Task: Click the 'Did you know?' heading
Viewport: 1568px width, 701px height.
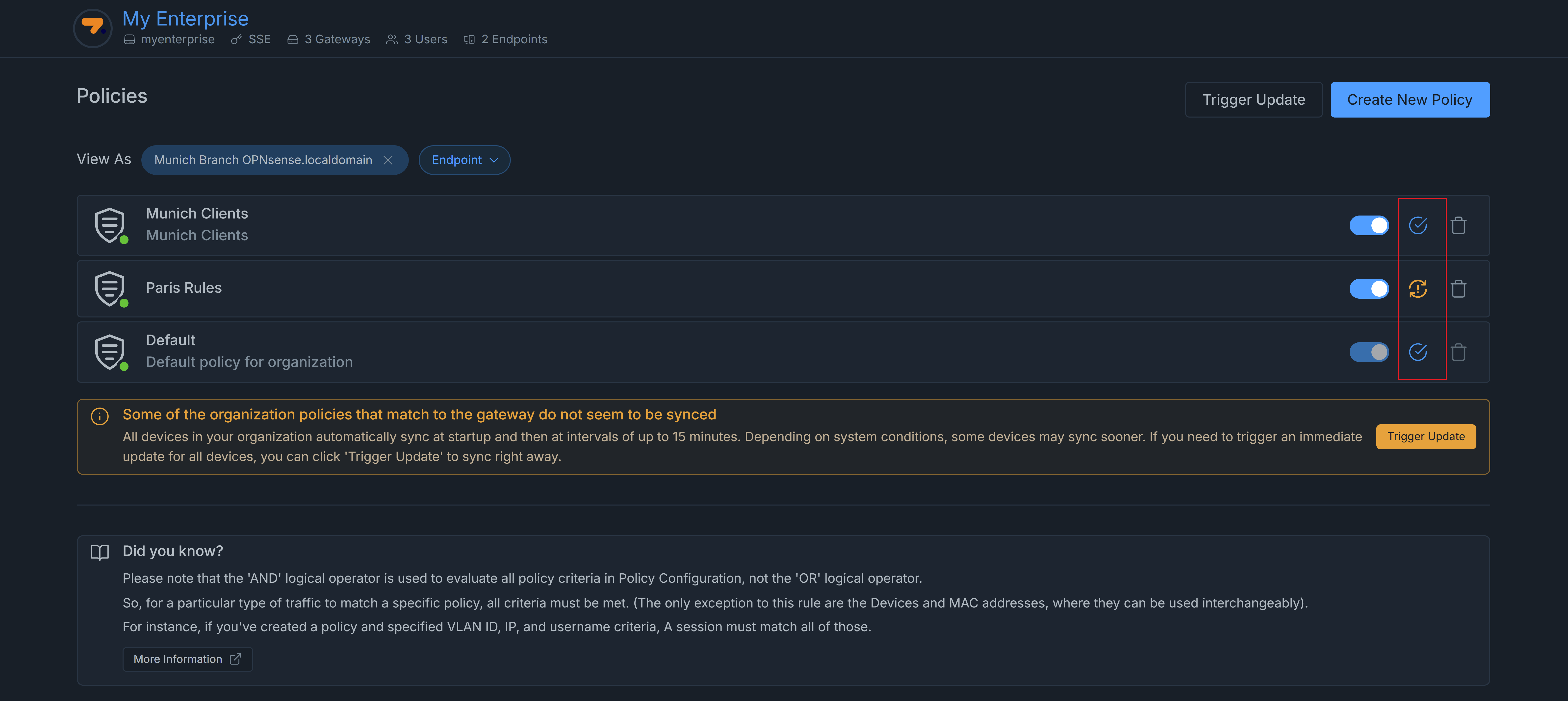Action: (173, 551)
